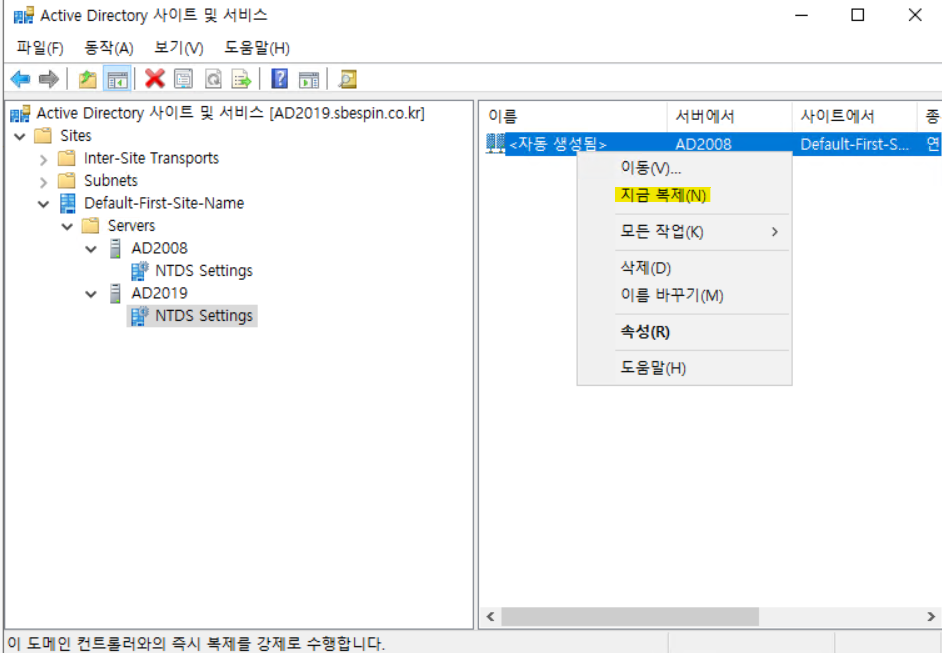The width and height of the screenshot is (942, 653).
Task: Click the Inter-Site Transports folder icon
Action: (x=67, y=158)
